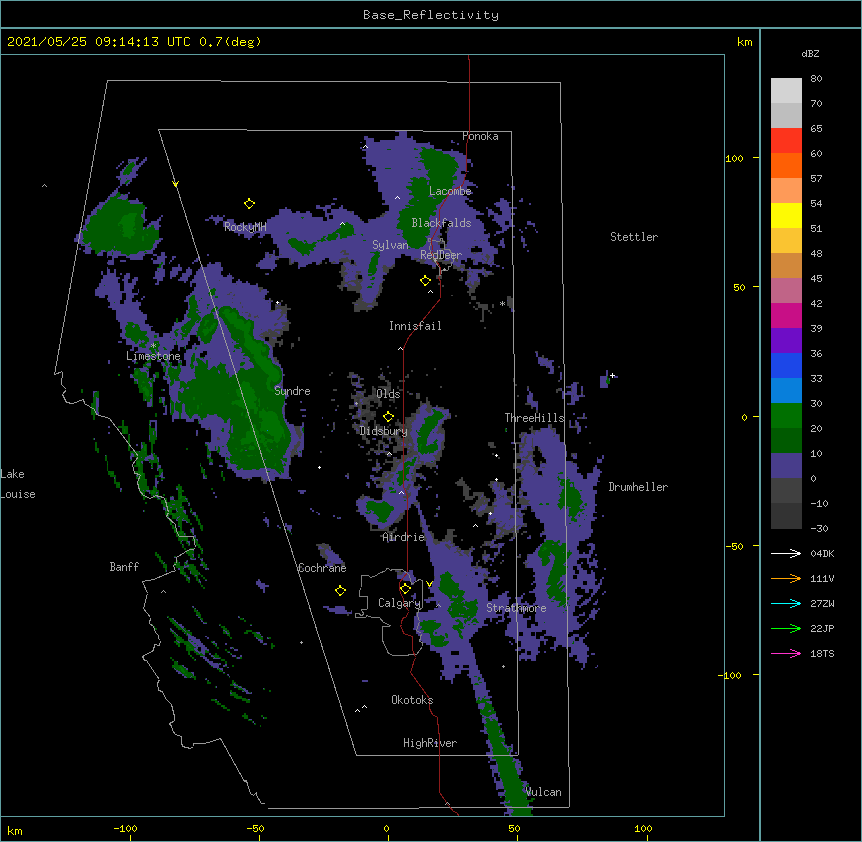This screenshot has width=862, height=842.
Task: Click the white 04DK arrow legend icon
Action: [786, 553]
